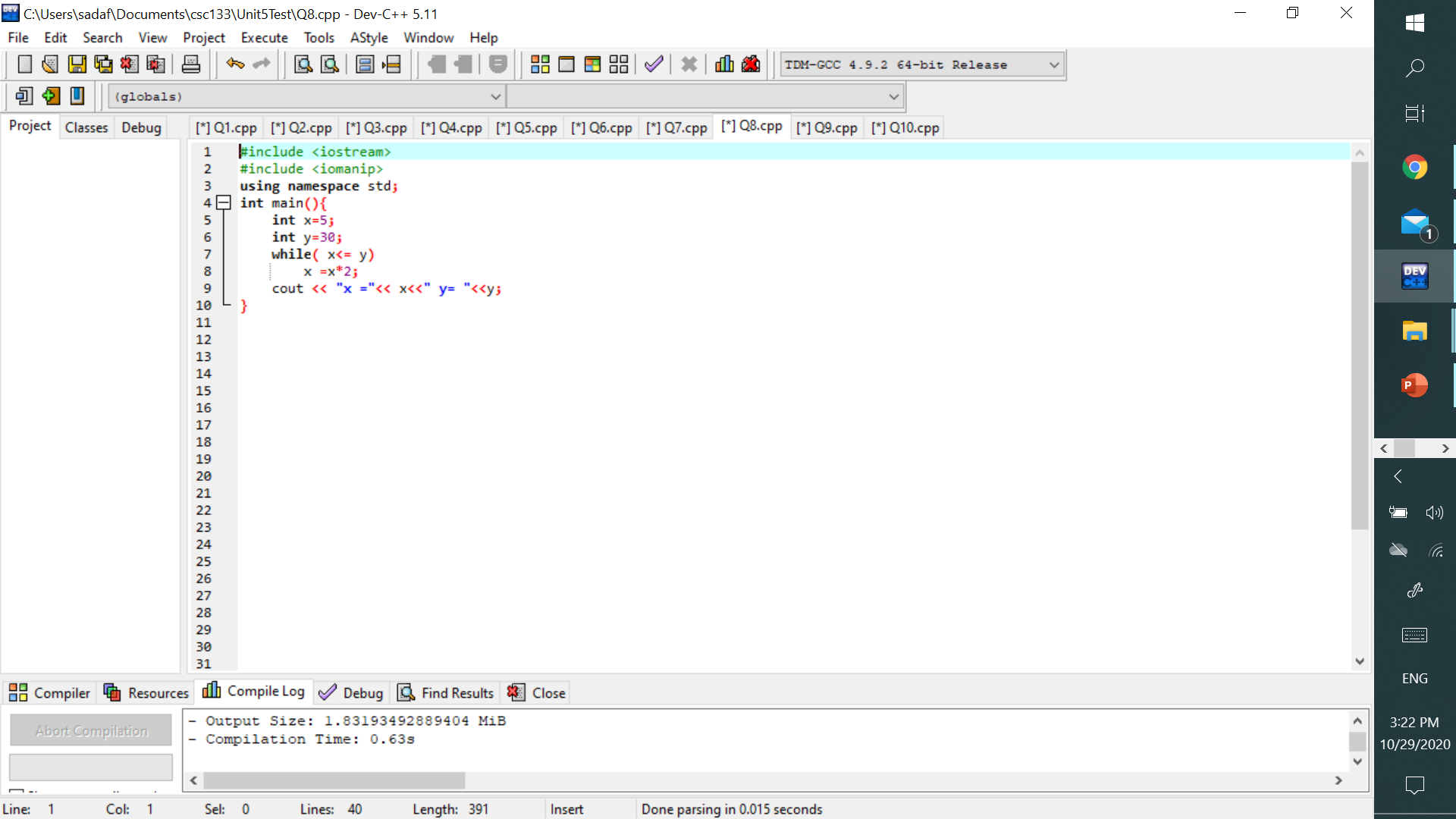Open the empty members dropdown beside globals

pyautogui.click(x=893, y=97)
